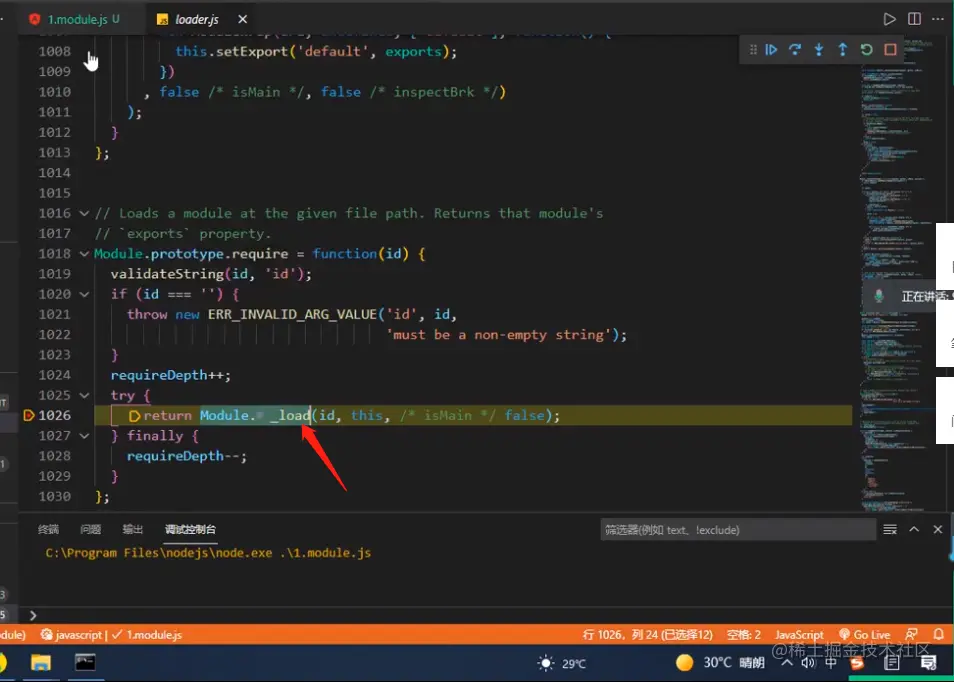
Task: Close the loader.js tab
Action: 242,19
